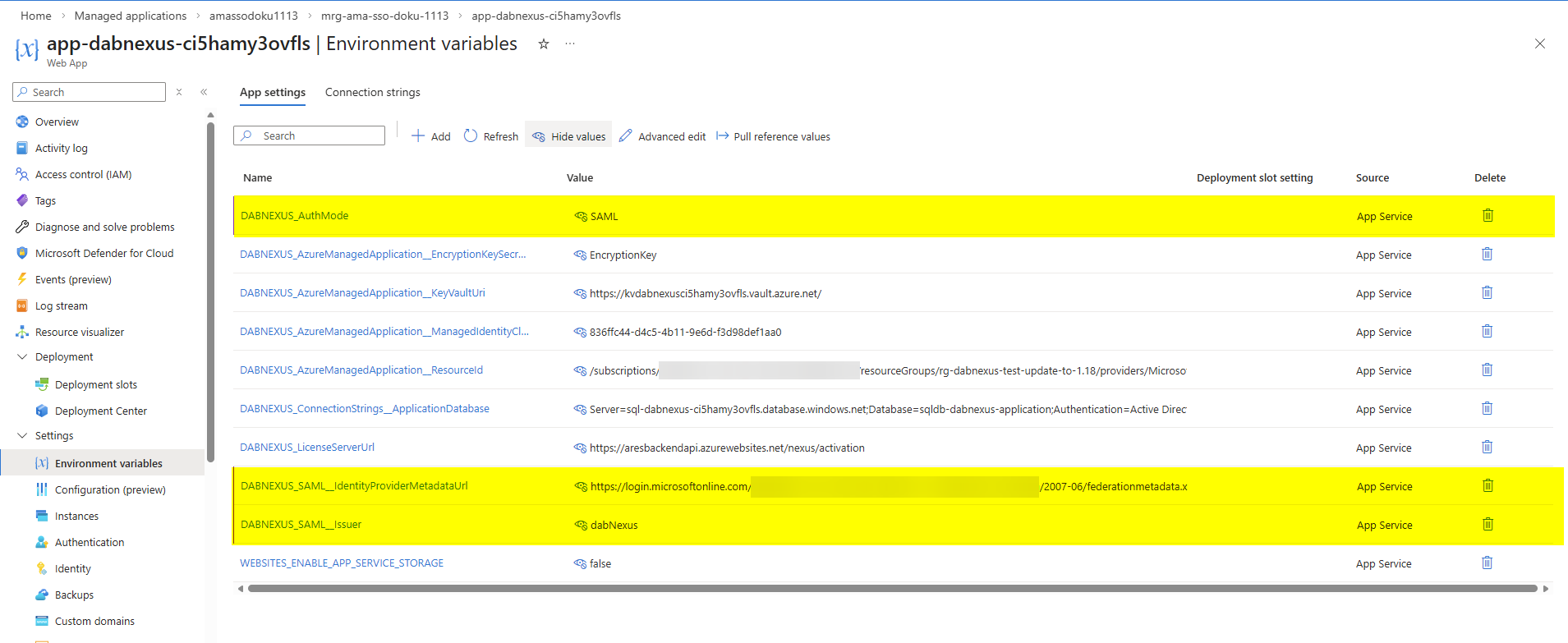Open Microsoft Defender for Cloud
The width and height of the screenshot is (1568, 643).
click(x=103, y=253)
